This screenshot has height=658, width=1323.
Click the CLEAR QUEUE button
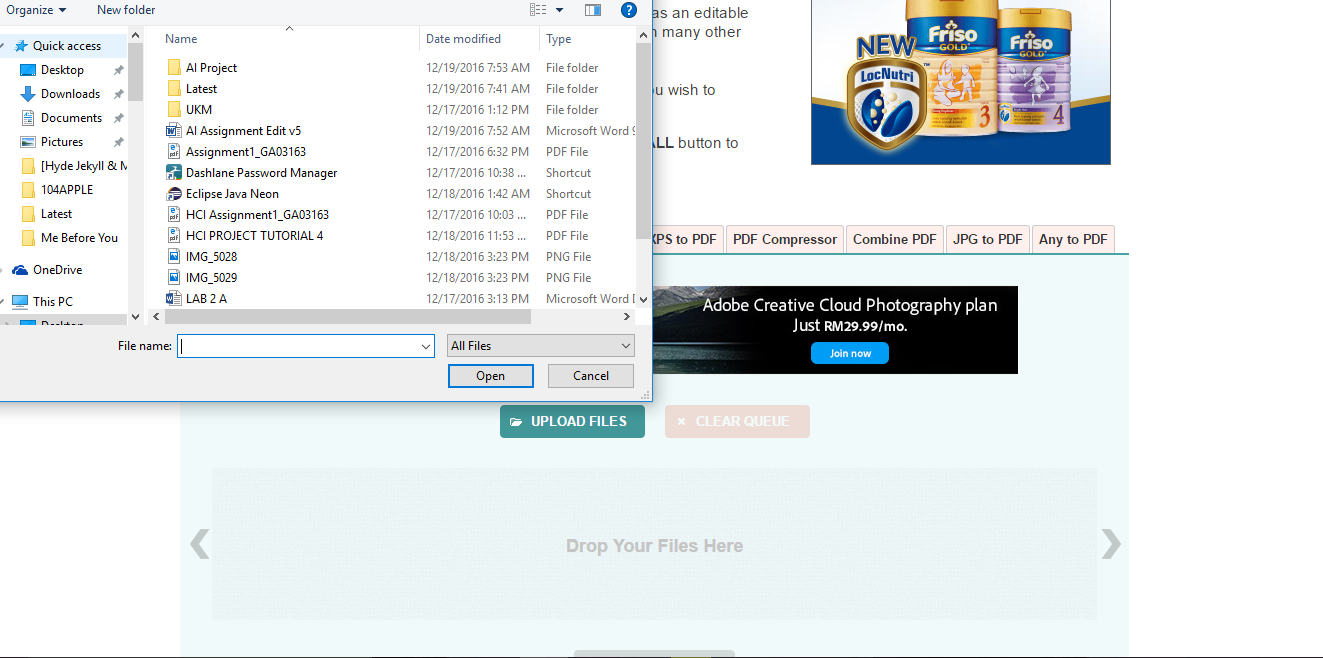[x=737, y=421]
